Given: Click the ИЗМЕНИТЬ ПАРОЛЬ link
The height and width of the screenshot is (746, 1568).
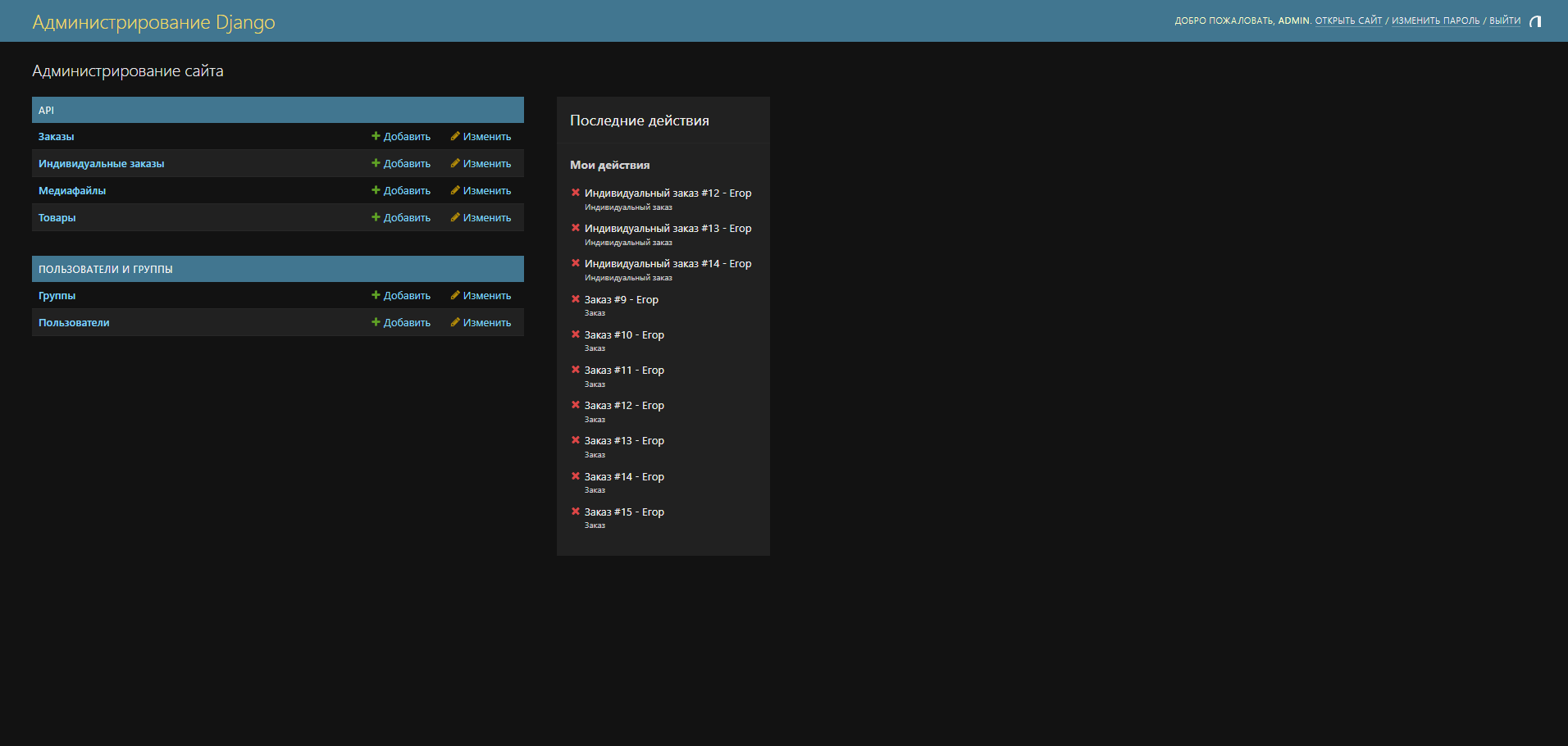Looking at the screenshot, I should [1435, 20].
